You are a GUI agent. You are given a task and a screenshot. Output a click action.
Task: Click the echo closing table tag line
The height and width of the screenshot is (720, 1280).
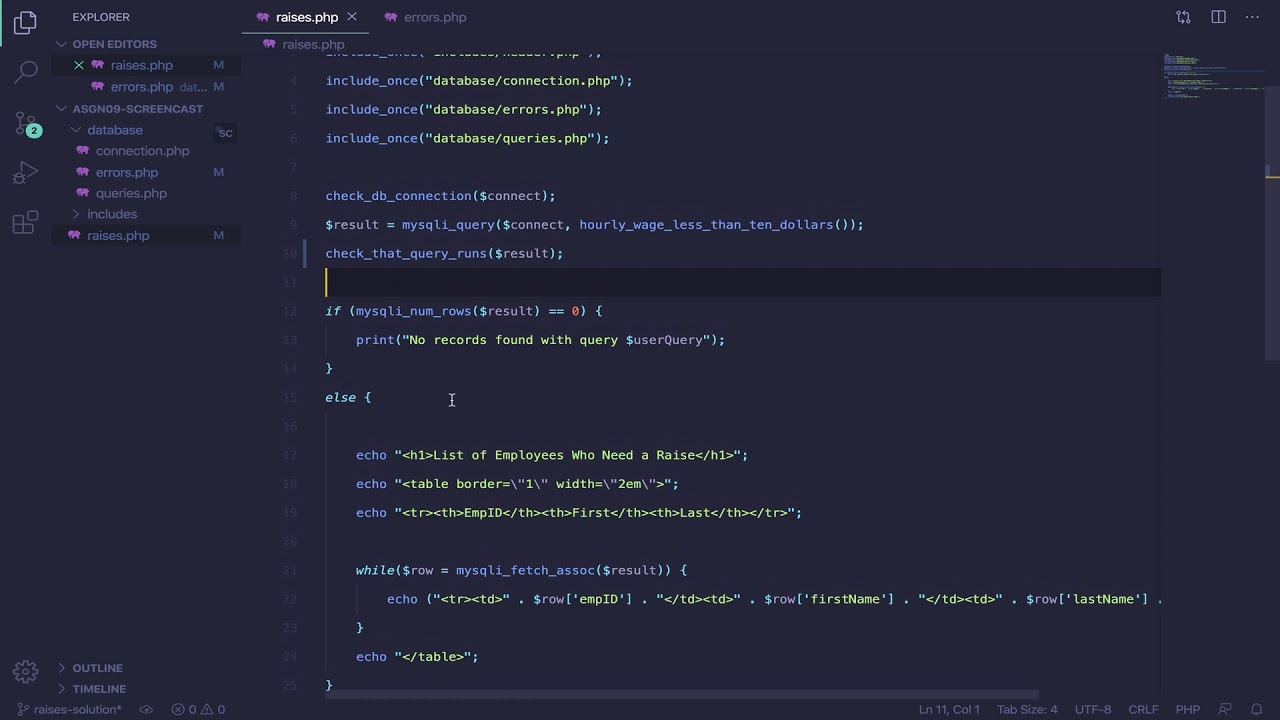[417, 657]
